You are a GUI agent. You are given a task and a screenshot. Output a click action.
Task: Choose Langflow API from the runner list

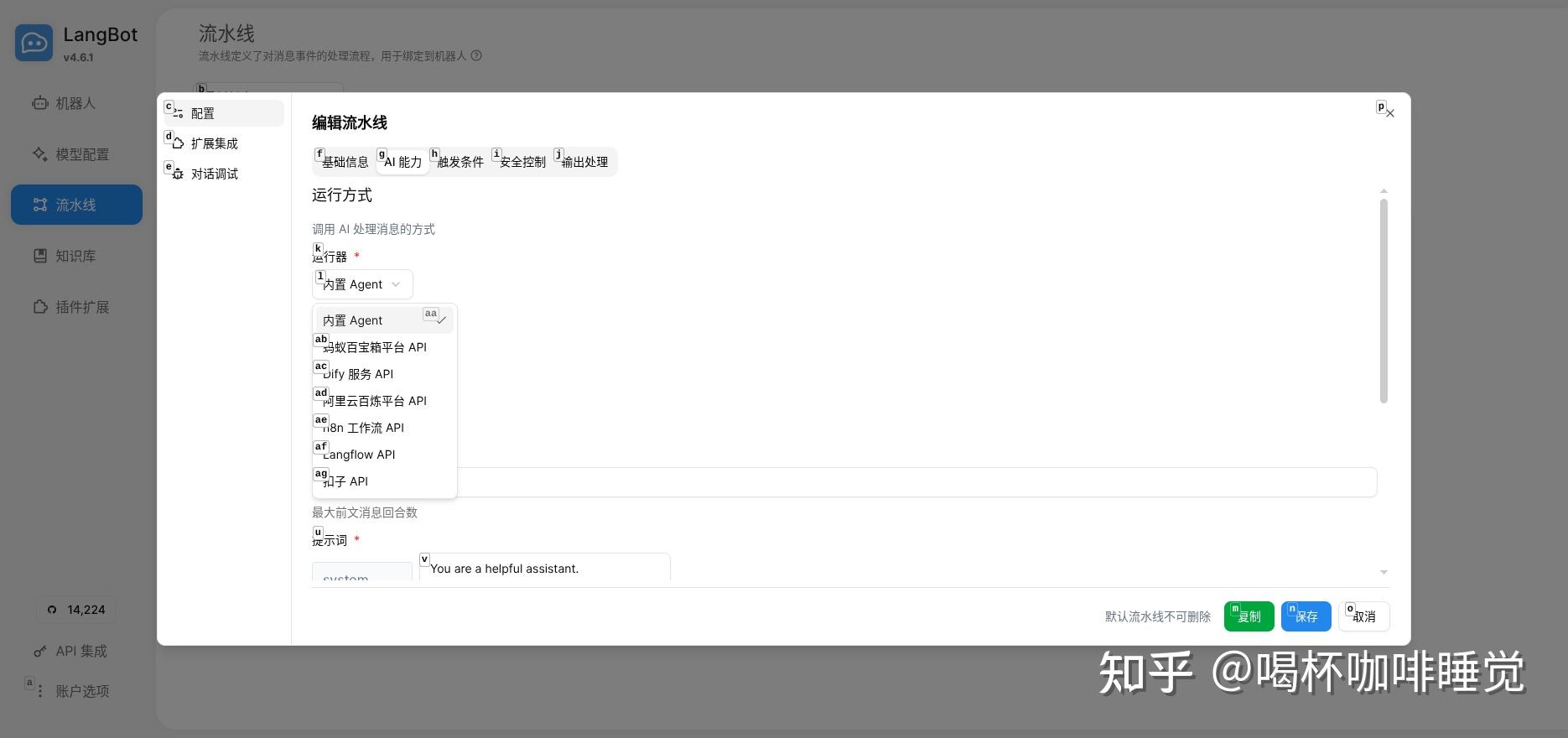point(385,455)
